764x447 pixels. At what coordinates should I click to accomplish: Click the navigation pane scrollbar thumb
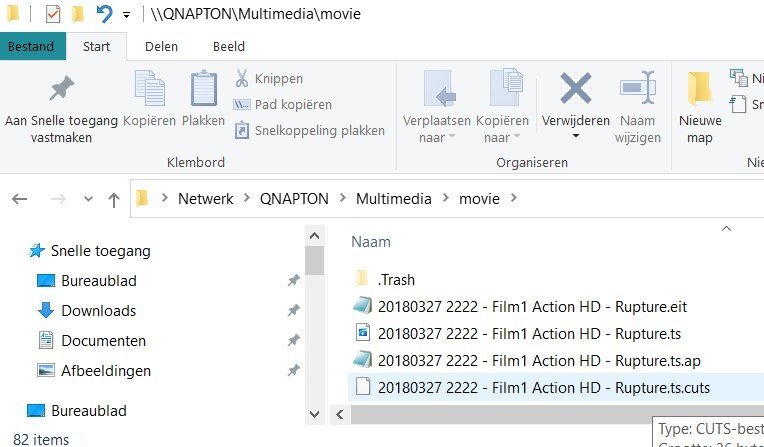point(314,260)
